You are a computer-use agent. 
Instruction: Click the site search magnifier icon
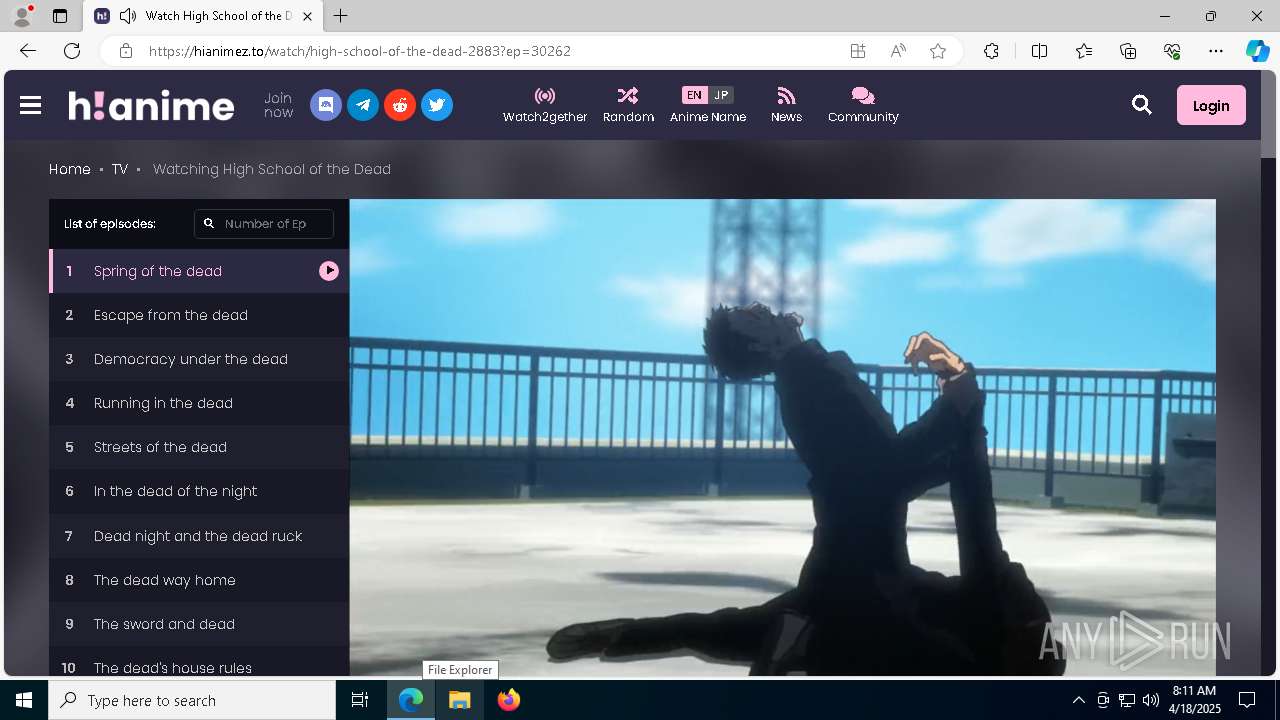[1142, 105]
